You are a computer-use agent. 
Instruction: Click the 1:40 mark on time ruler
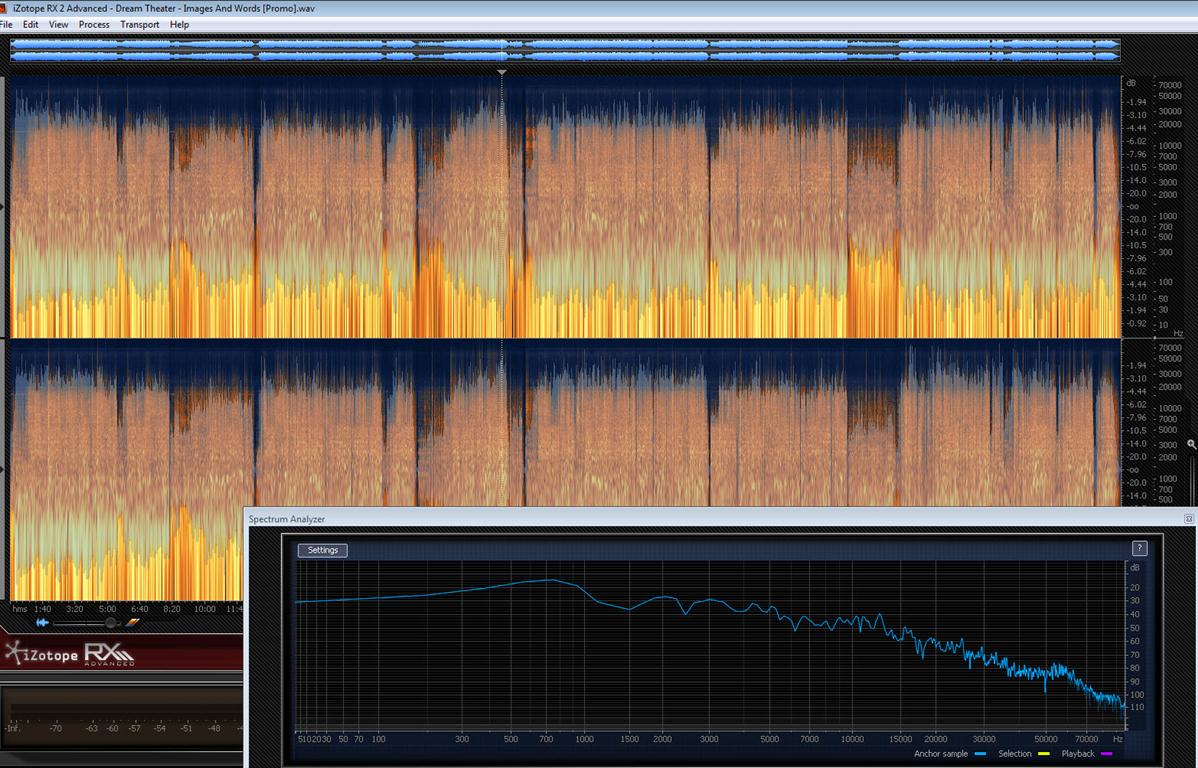(42, 609)
